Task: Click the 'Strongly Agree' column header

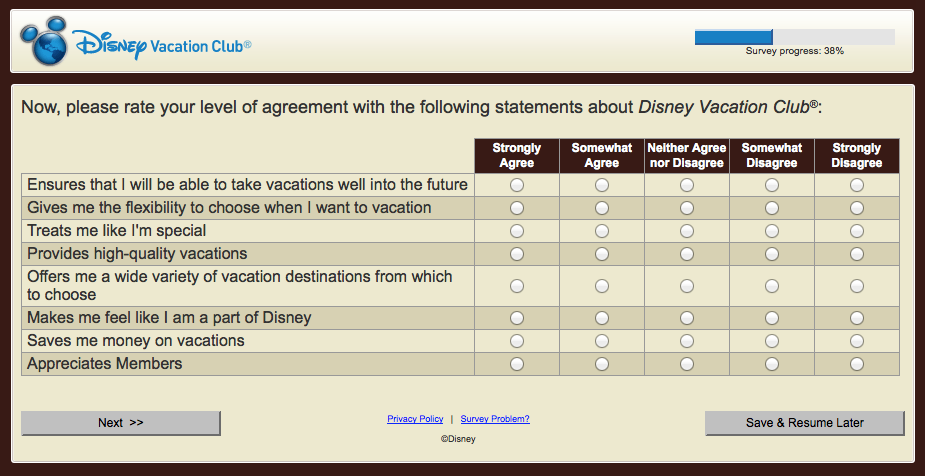Action: 517,156
